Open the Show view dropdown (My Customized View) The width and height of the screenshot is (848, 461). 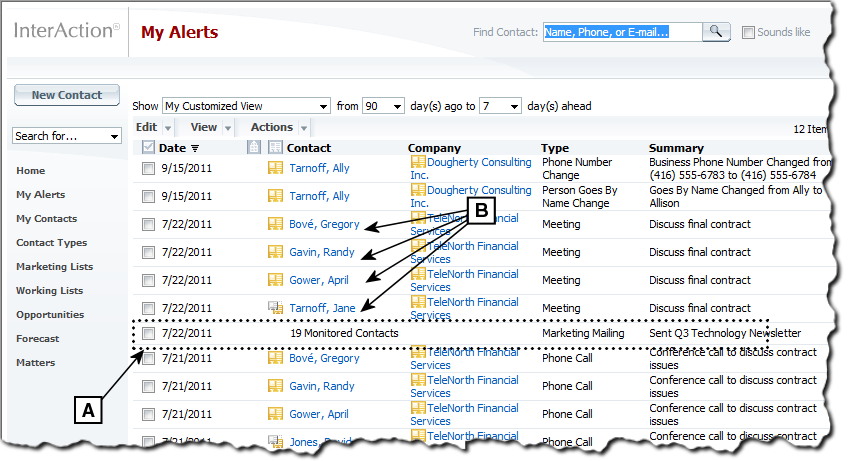[246, 106]
